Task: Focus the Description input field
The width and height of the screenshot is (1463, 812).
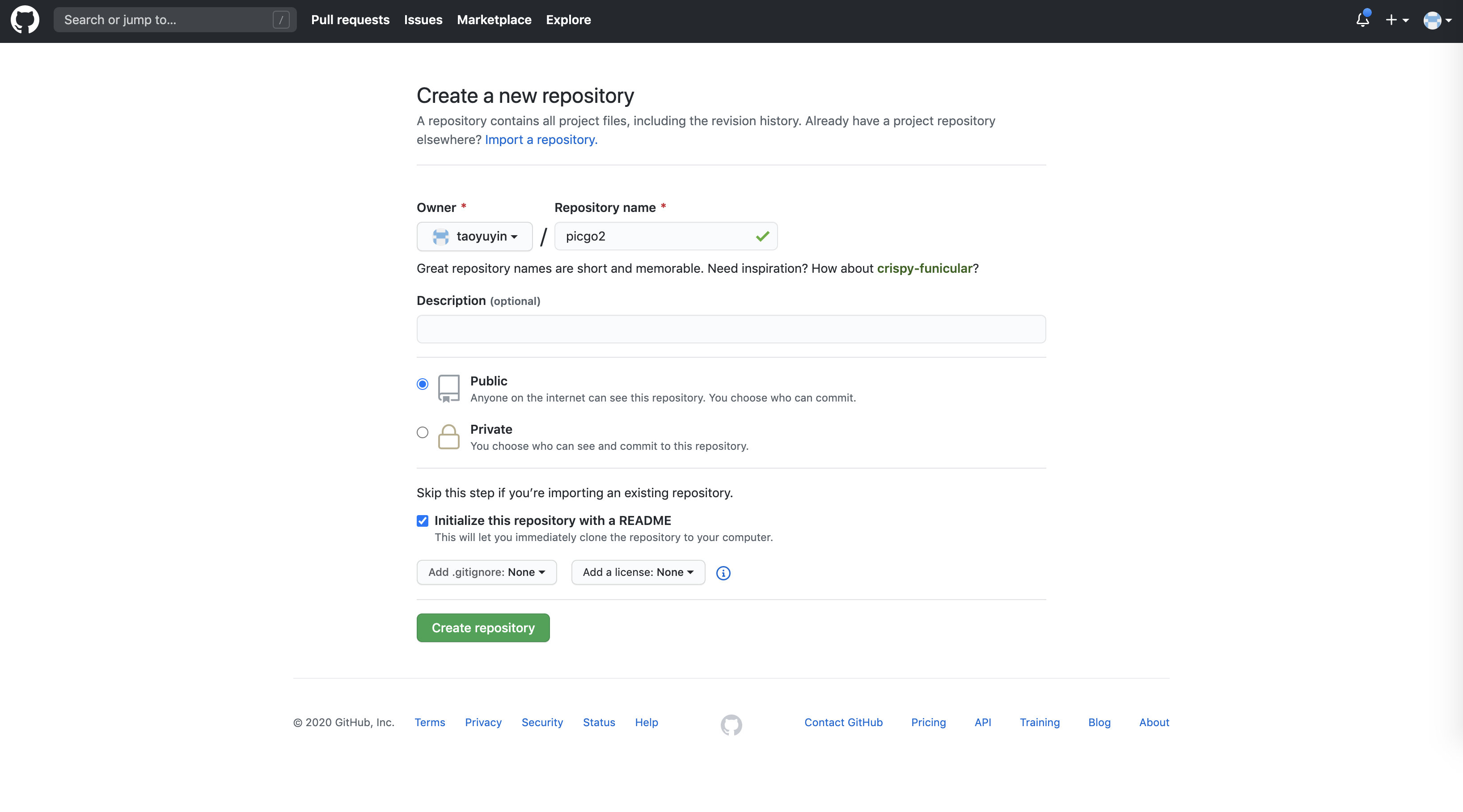Action: 731,330
